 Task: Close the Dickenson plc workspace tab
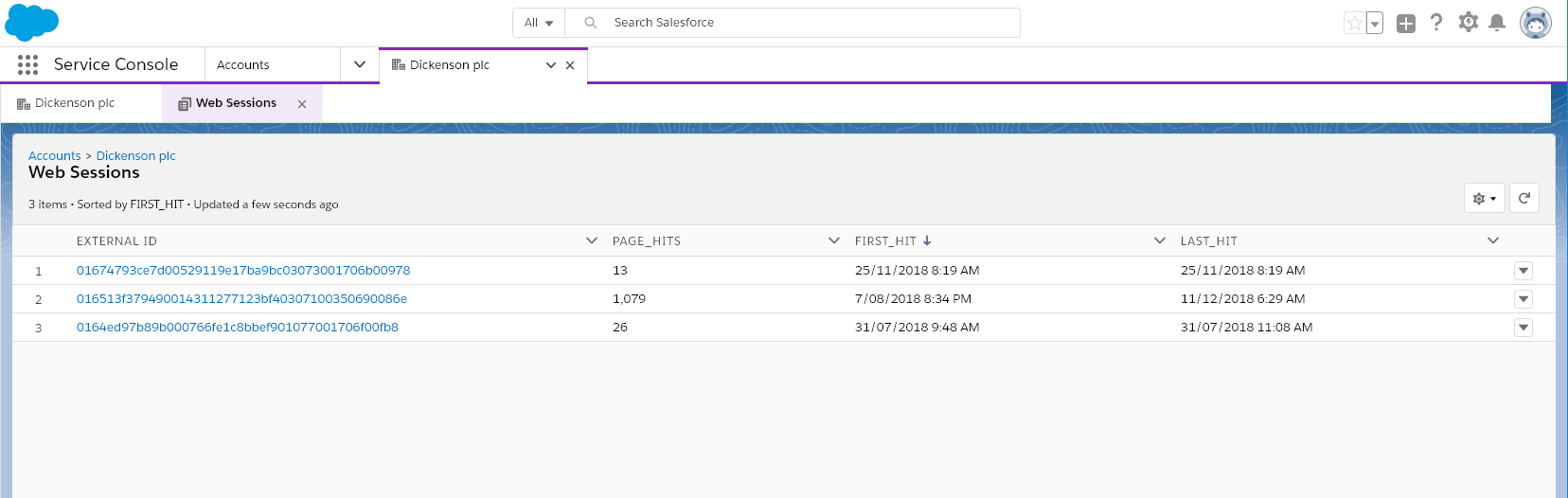tap(570, 65)
